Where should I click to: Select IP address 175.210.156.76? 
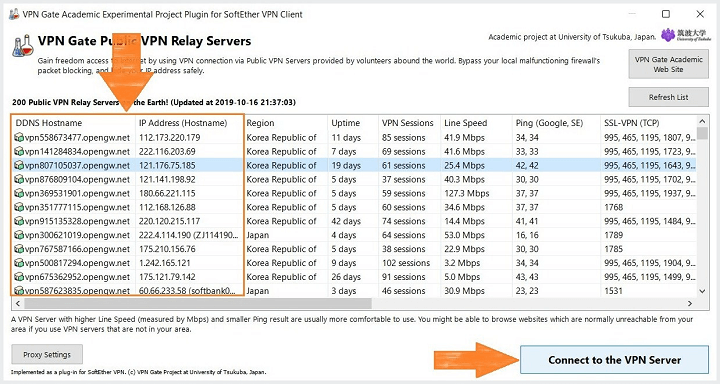pos(167,249)
